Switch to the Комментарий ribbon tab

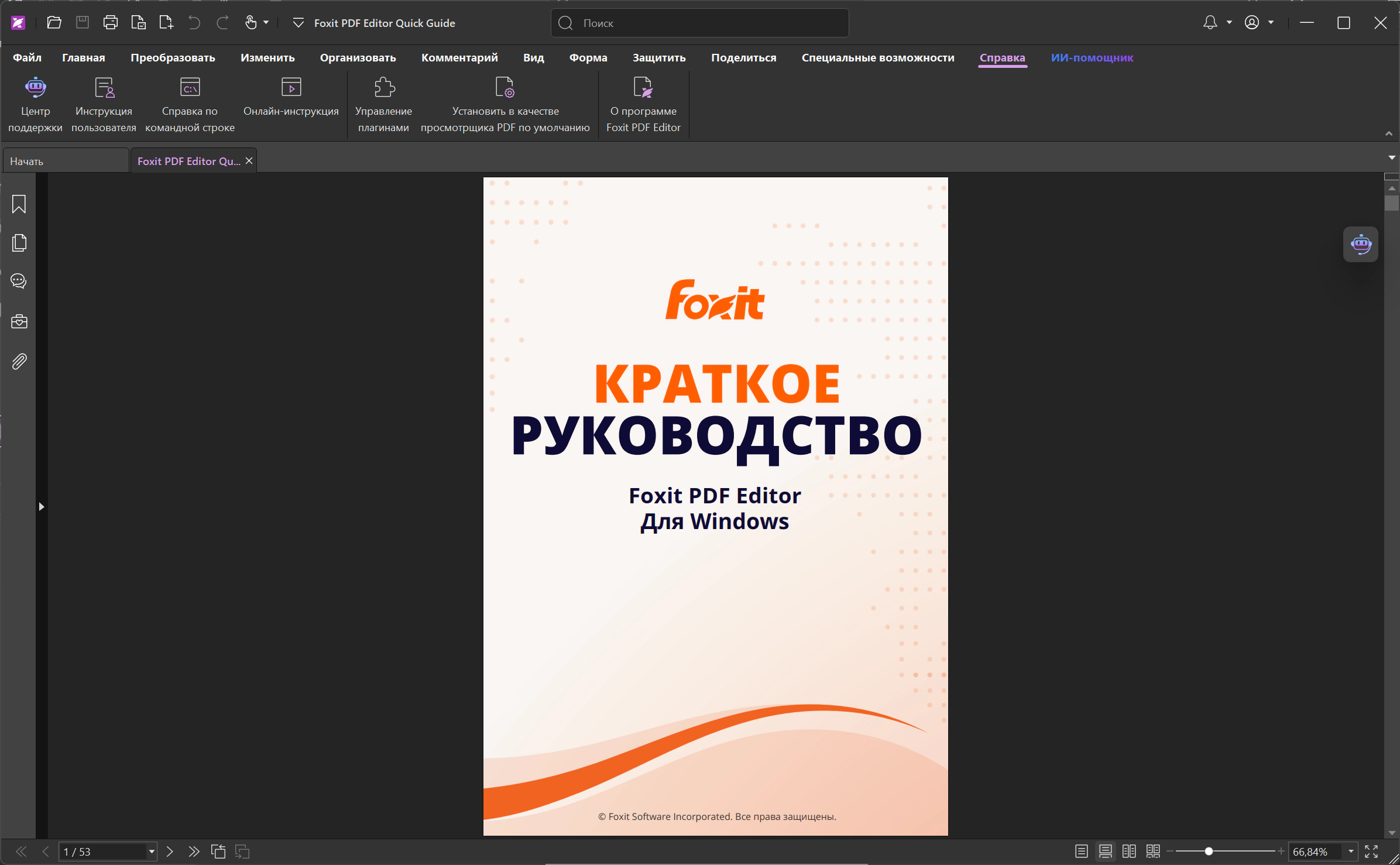point(459,57)
